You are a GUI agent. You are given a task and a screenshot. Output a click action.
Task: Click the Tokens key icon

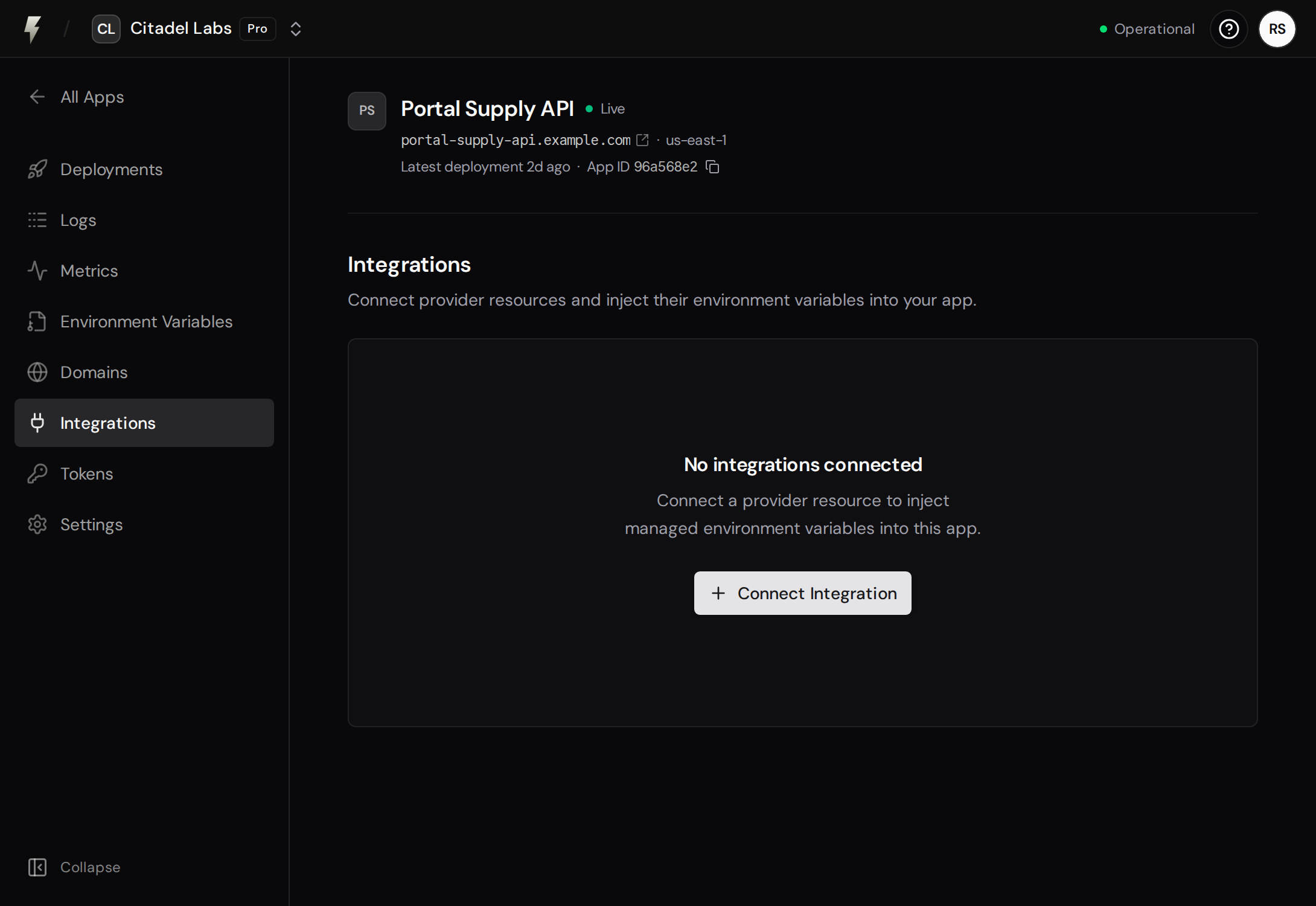tap(37, 474)
